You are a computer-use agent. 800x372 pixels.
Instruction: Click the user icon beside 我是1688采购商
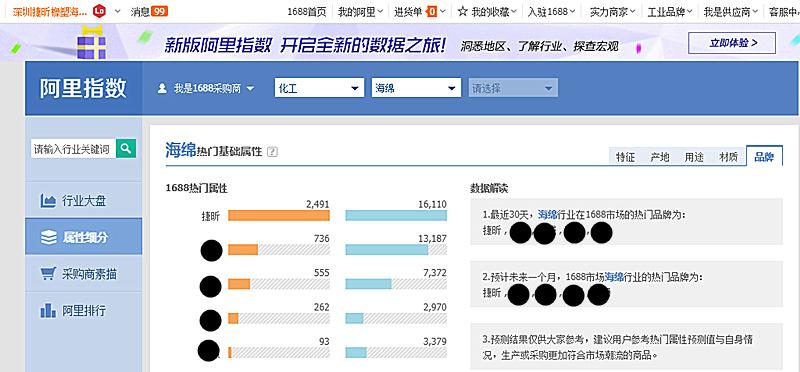tap(162, 88)
